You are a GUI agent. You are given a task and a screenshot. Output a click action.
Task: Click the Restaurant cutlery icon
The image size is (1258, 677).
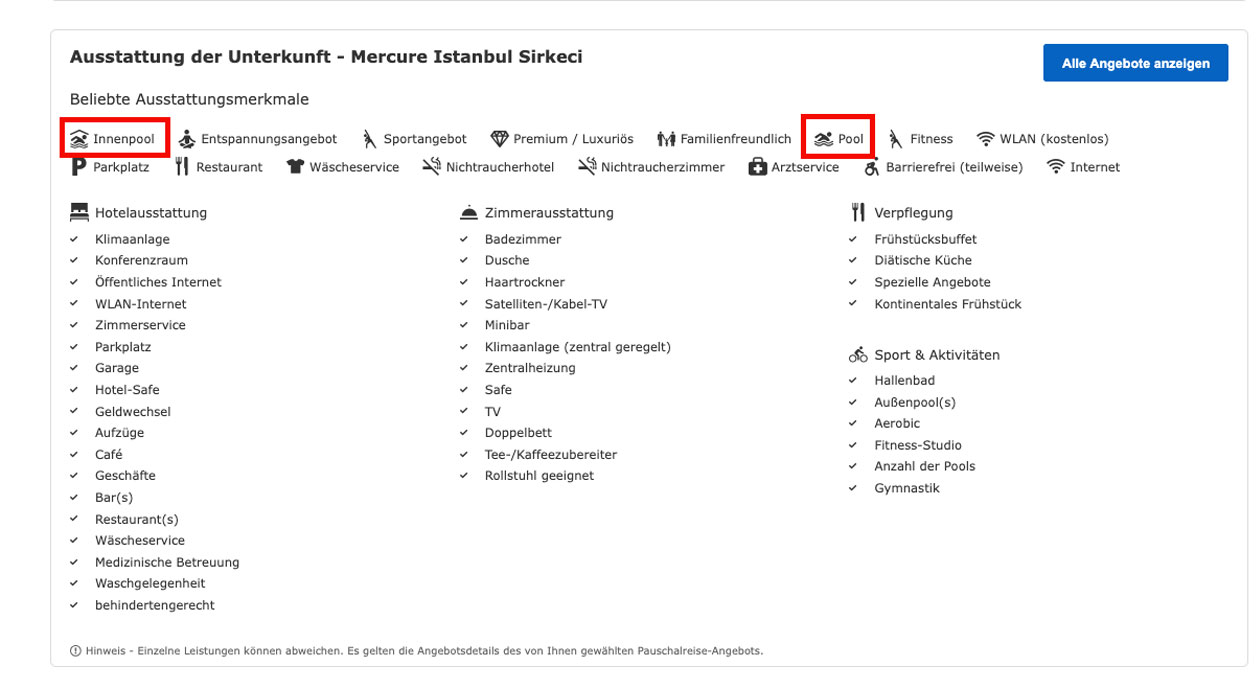tap(181, 167)
